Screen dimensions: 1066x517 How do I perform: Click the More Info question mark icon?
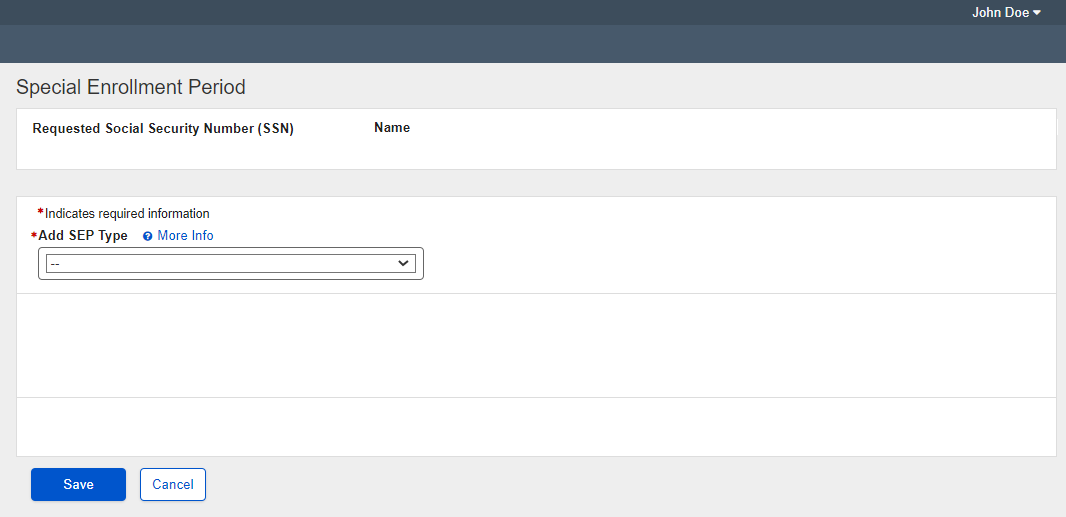(x=148, y=236)
